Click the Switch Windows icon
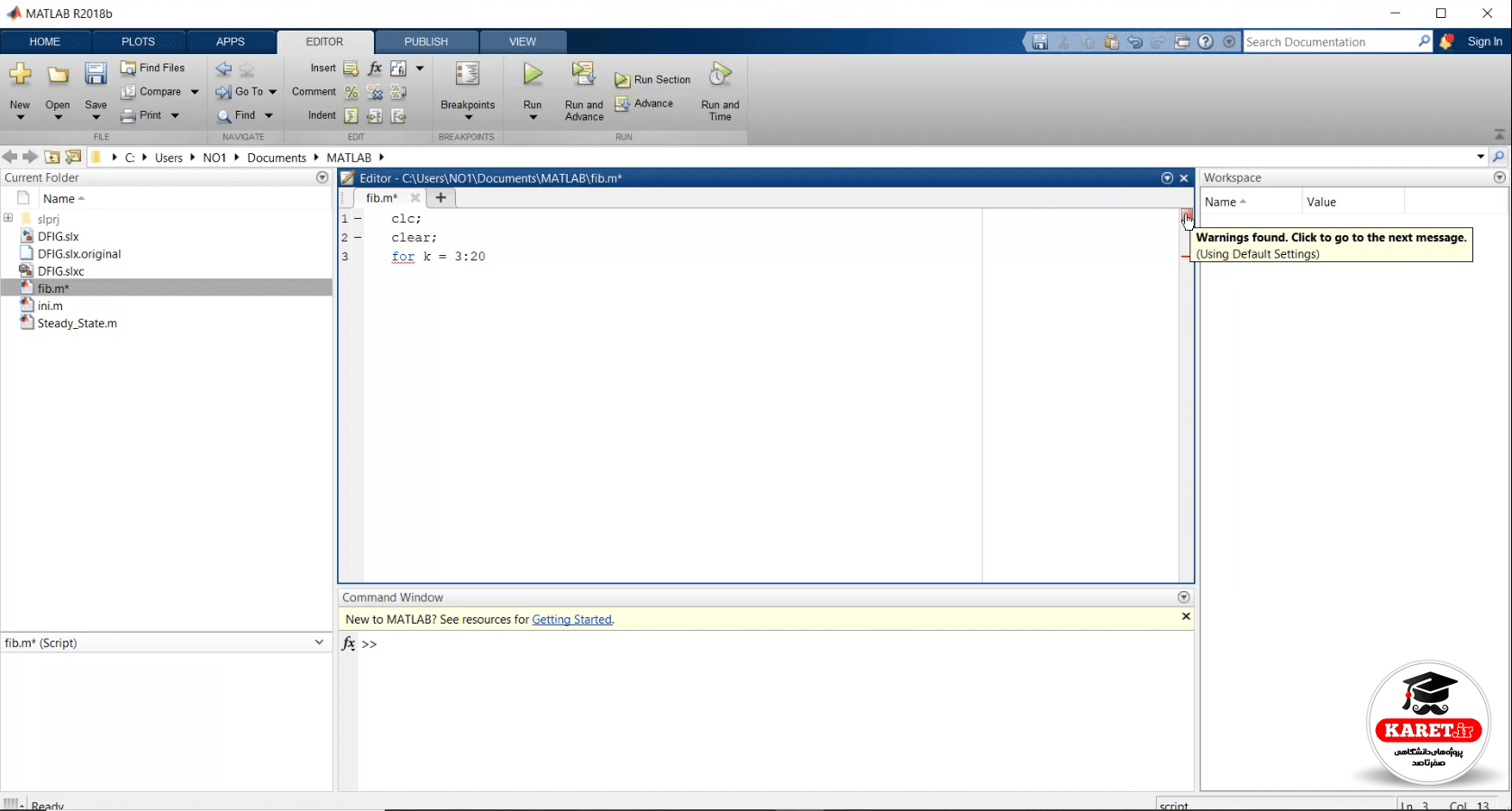 pyautogui.click(x=1182, y=42)
